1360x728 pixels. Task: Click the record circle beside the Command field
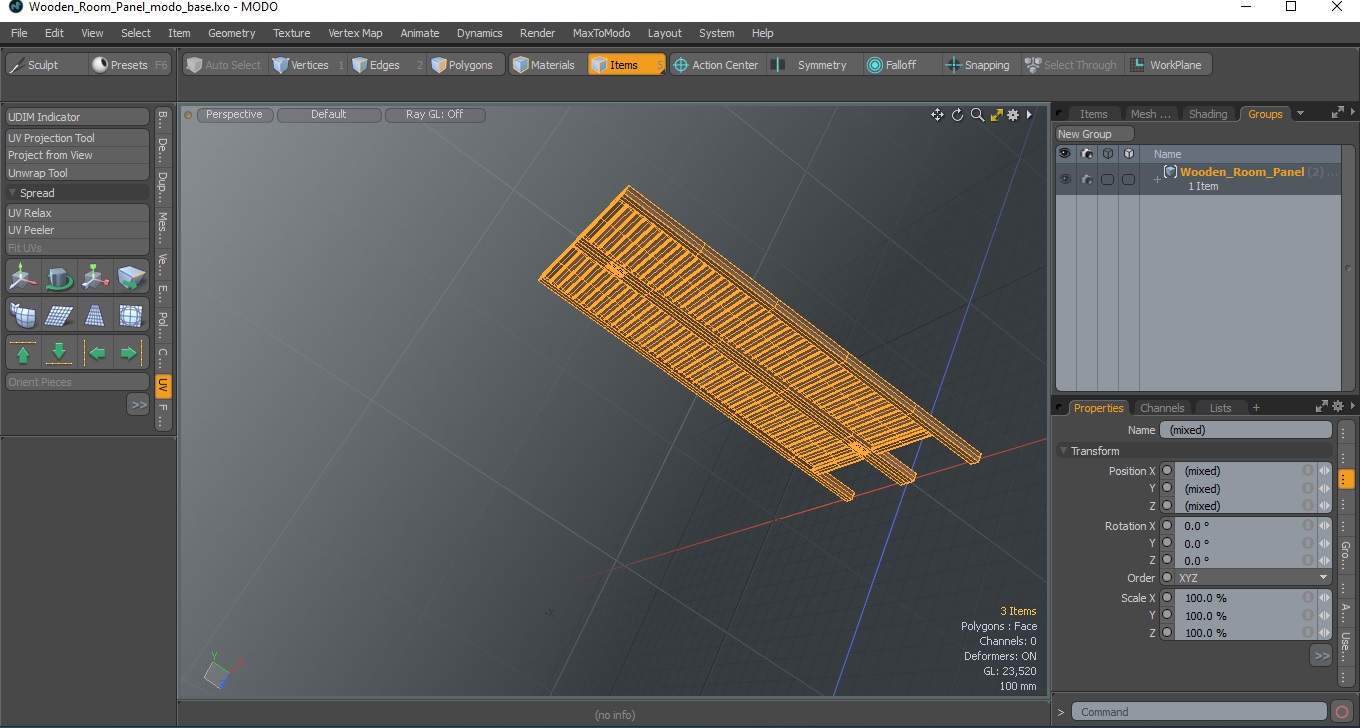click(1342, 712)
